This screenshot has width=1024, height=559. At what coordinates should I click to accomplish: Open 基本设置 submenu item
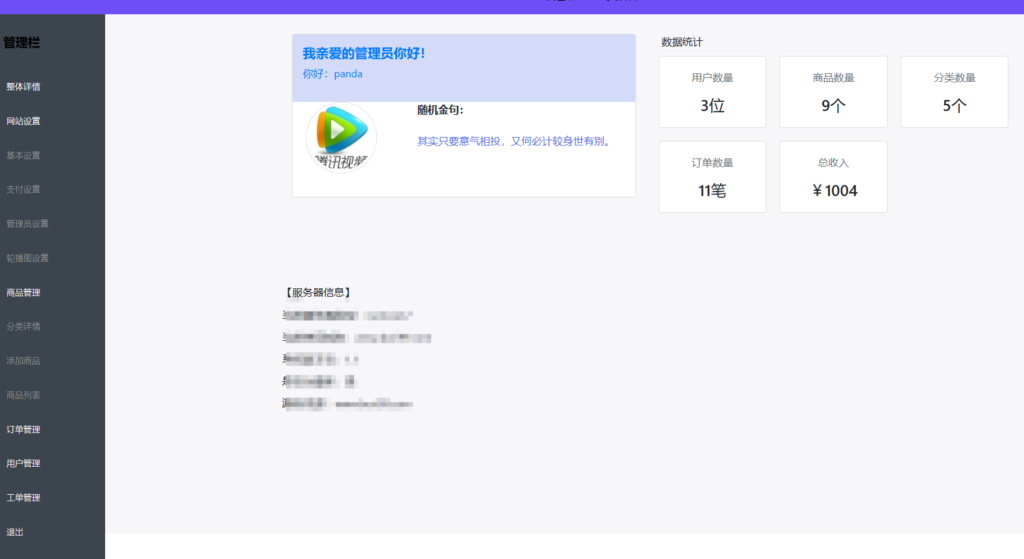point(24,155)
